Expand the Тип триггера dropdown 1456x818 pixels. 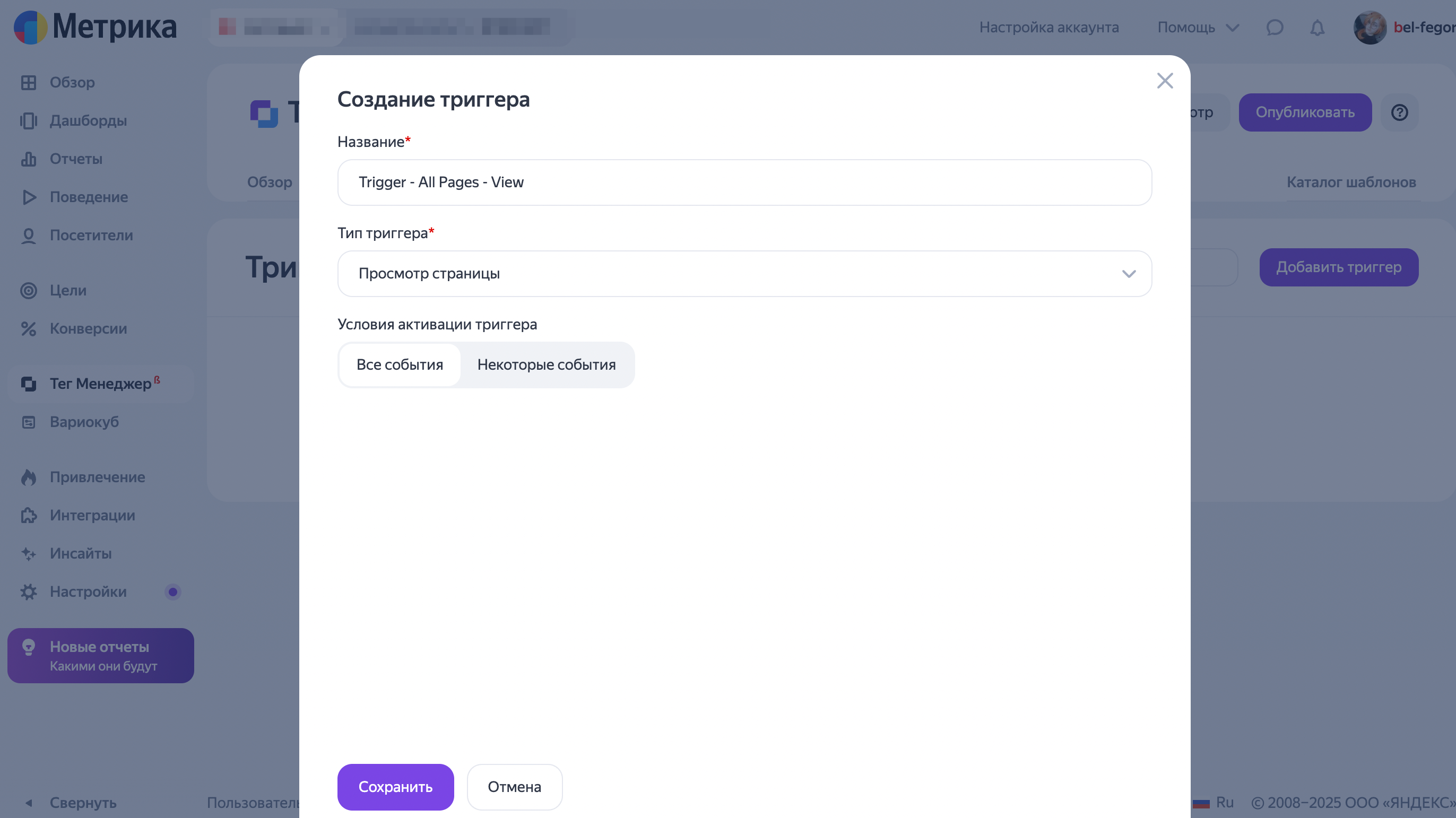click(744, 273)
